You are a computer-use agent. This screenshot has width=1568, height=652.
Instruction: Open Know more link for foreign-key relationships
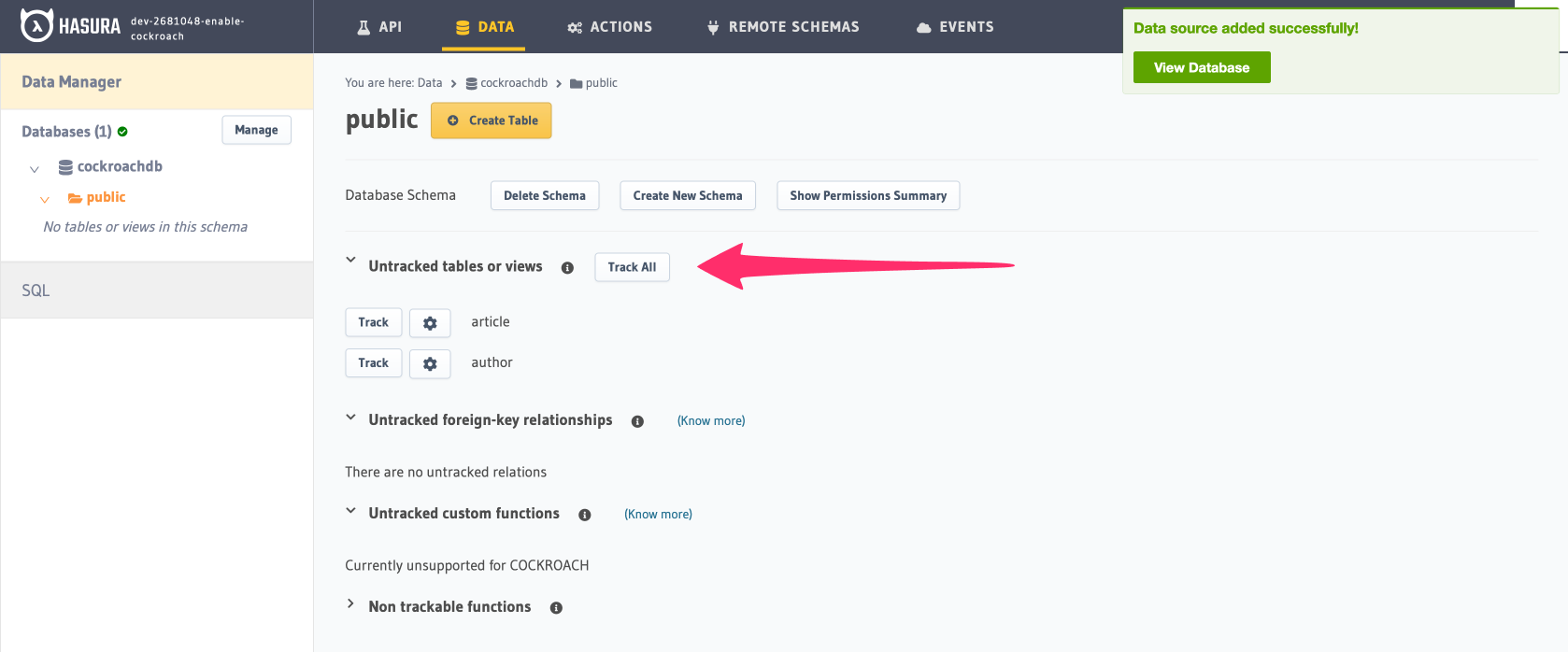(711, 421)
